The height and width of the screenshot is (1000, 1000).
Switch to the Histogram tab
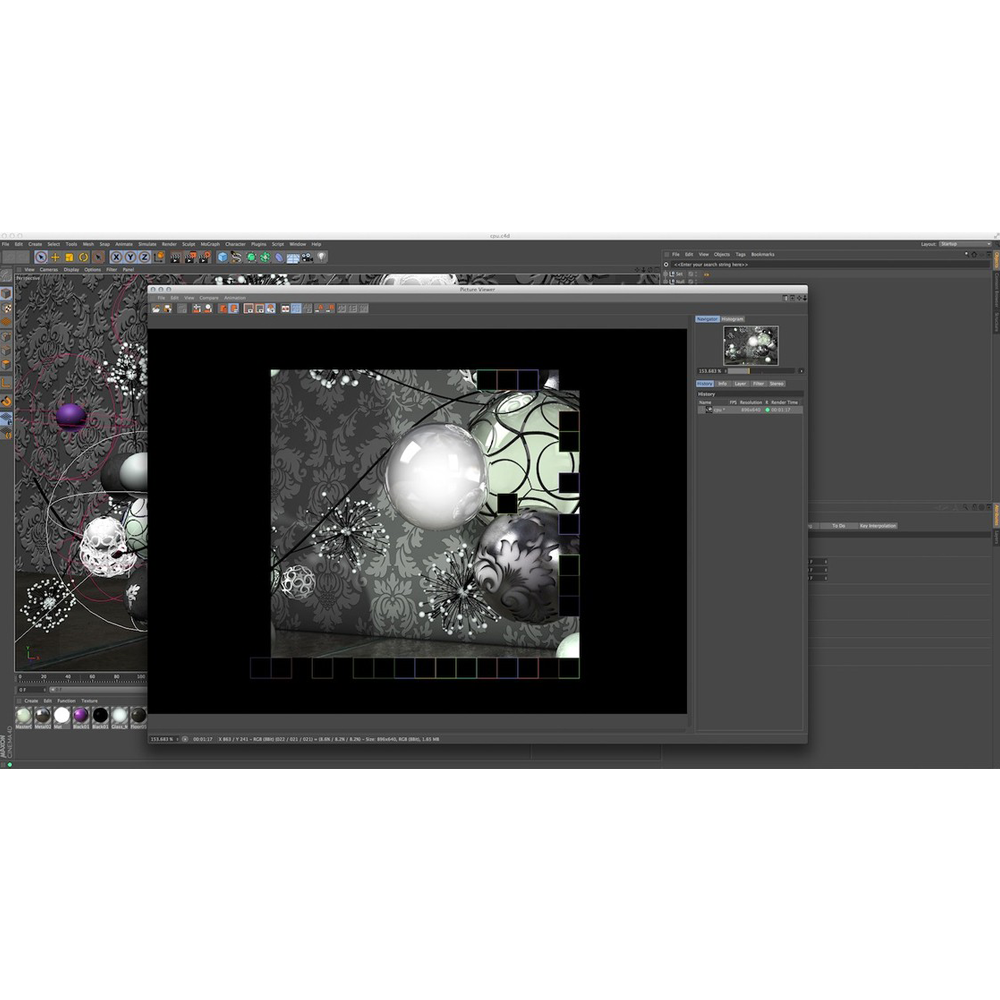click(x=733, y=319)
